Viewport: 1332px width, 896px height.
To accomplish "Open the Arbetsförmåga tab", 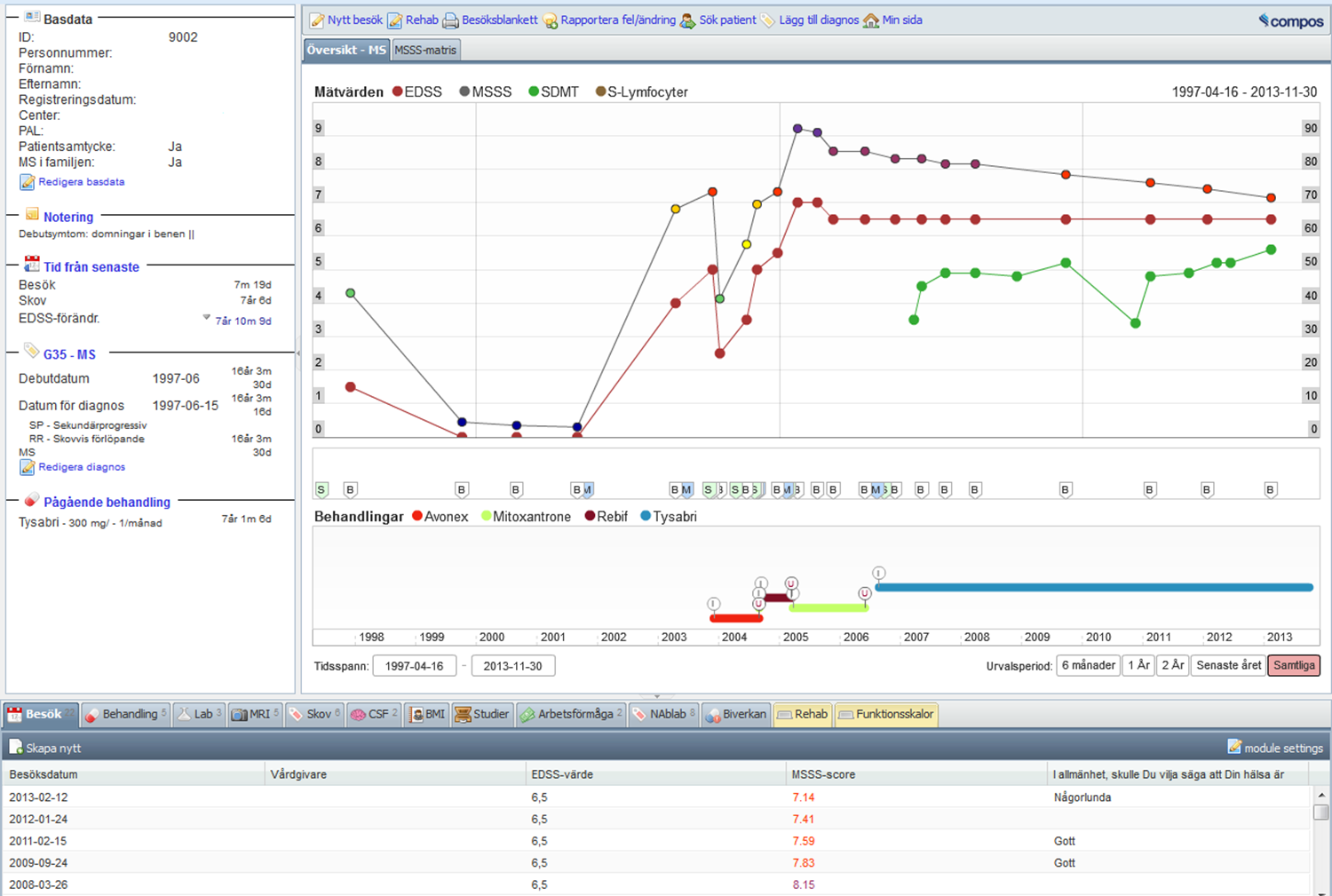I will point(571,714).
